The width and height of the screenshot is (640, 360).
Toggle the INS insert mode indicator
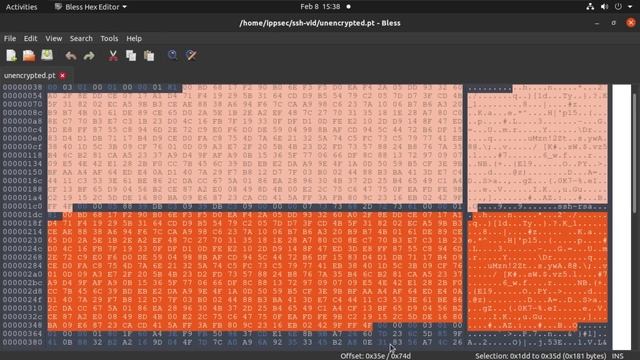coord(617,356)
